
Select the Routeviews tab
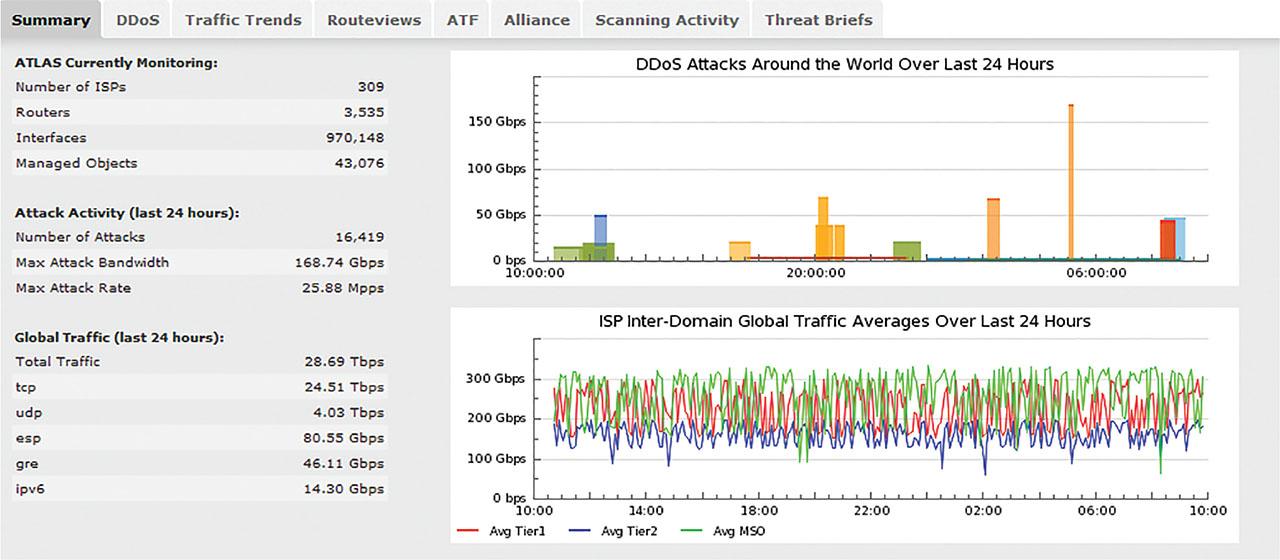click(372, 20)
